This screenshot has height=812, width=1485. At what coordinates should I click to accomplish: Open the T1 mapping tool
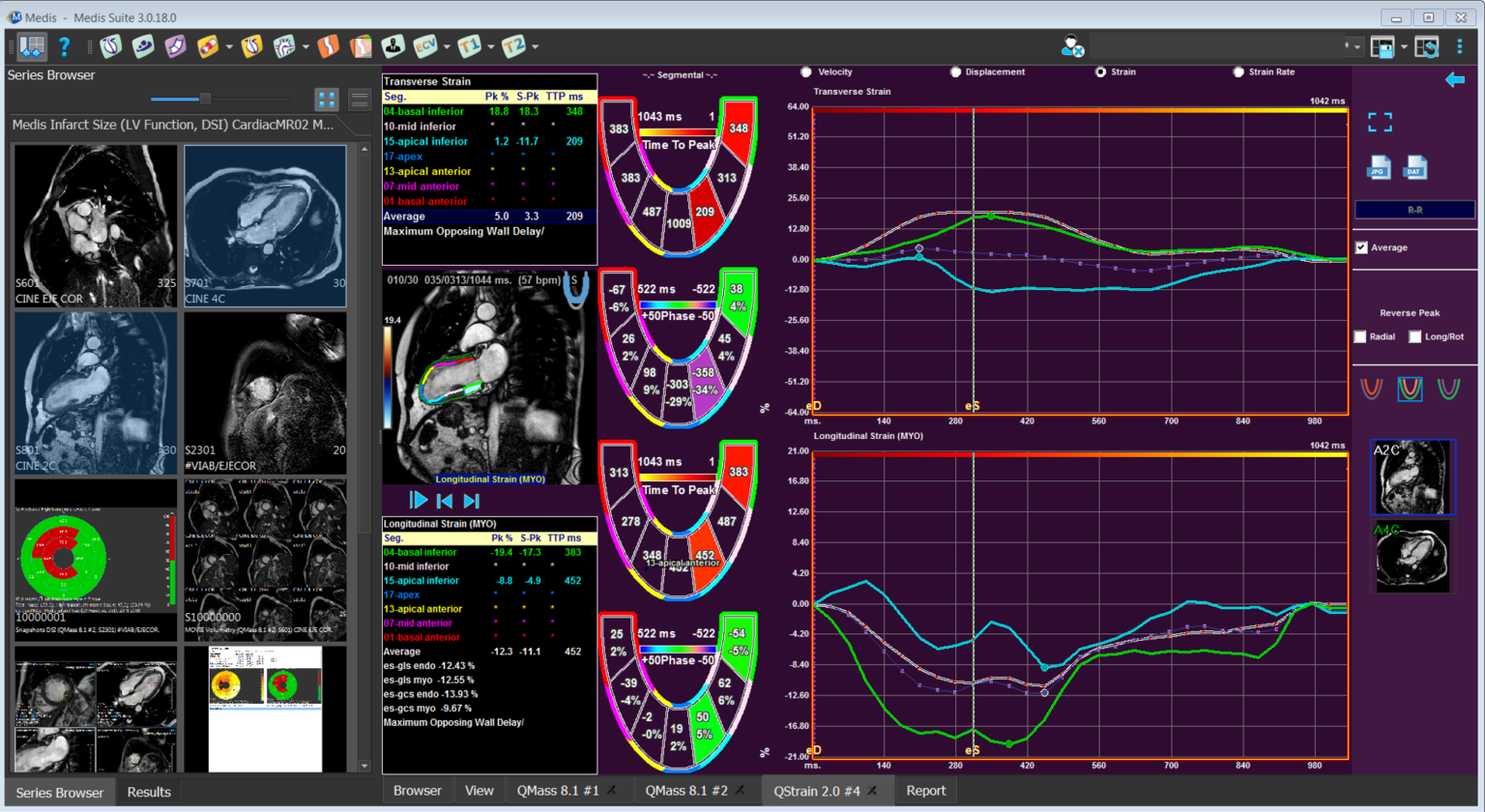[x=469, y=45]
